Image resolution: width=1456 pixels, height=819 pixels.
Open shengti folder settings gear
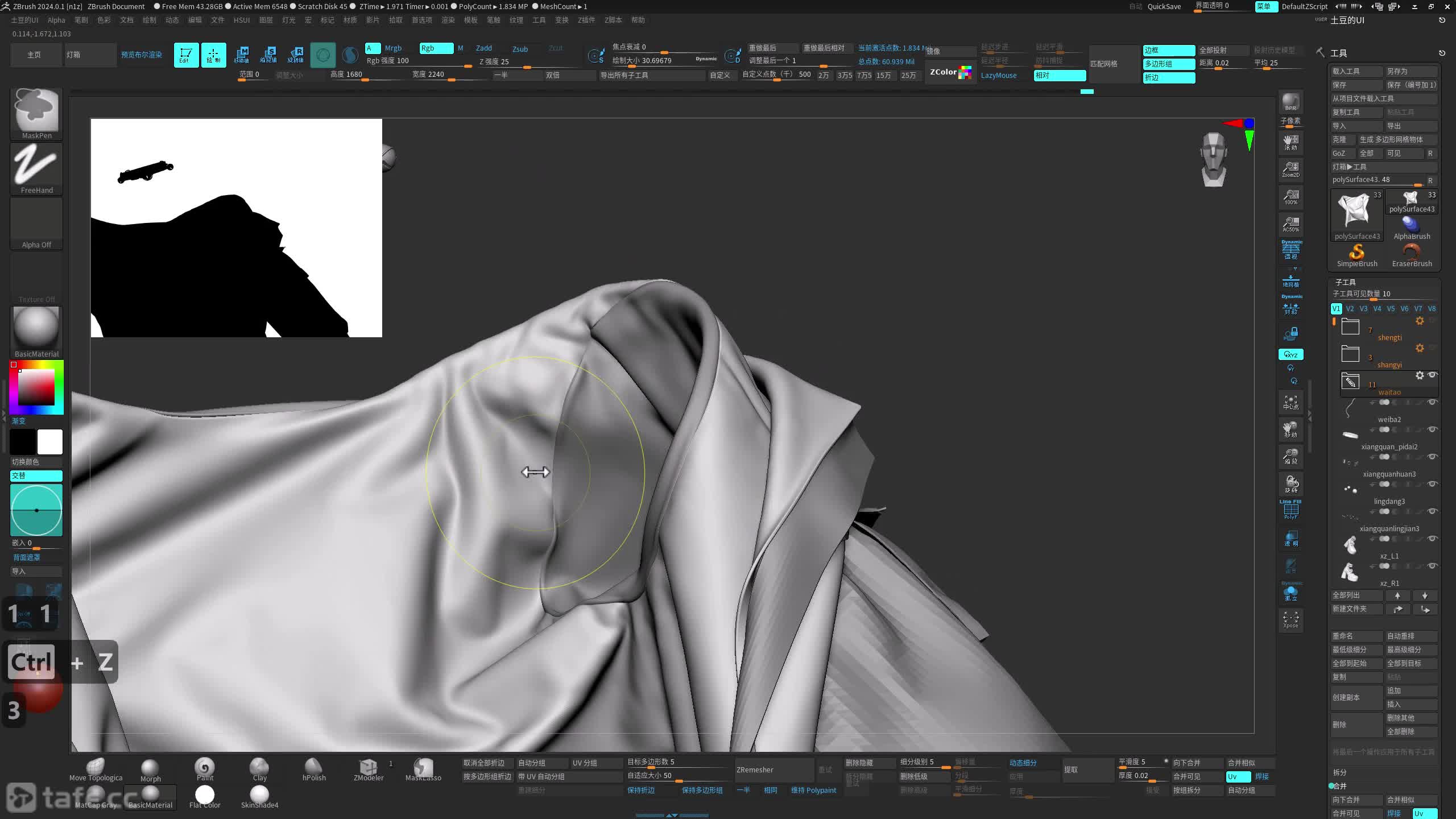(x=1420, y=321)
